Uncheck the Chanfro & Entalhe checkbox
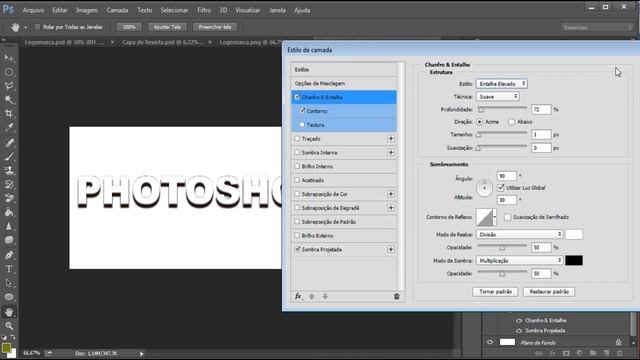This screenshot has width=640, height=360. tap(297, 97)
